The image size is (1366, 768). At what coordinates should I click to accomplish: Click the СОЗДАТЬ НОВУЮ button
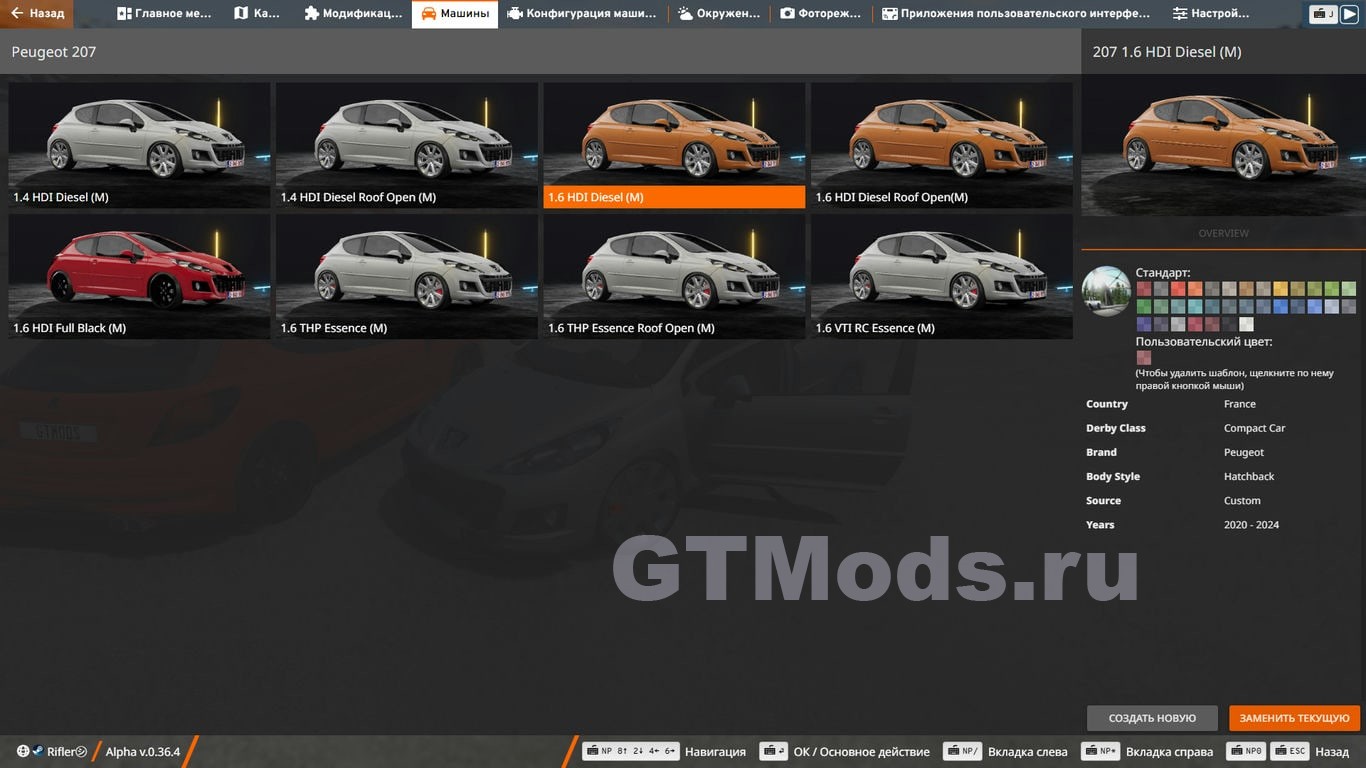1152,718
